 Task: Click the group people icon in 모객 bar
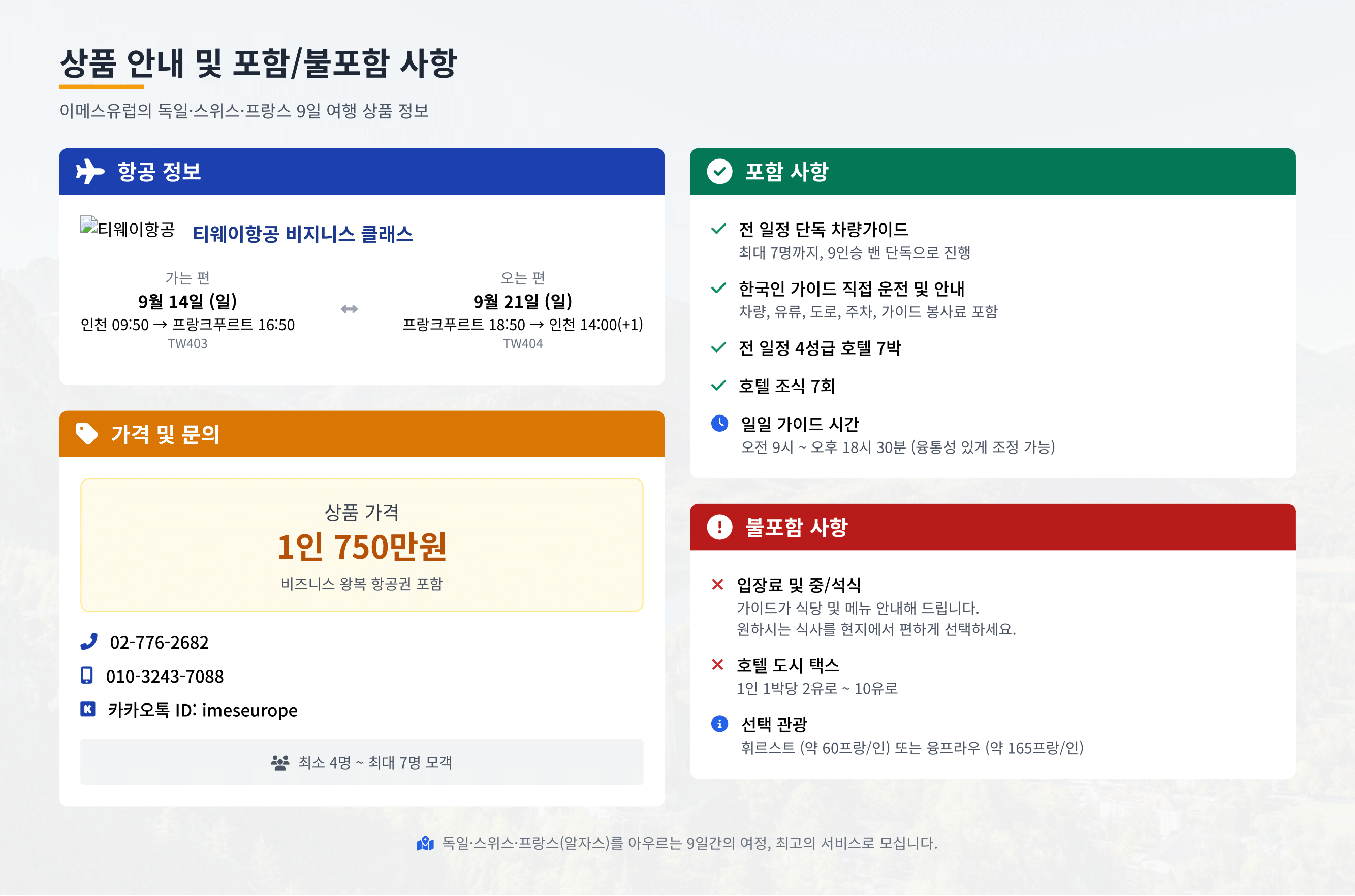coord(279,762)
